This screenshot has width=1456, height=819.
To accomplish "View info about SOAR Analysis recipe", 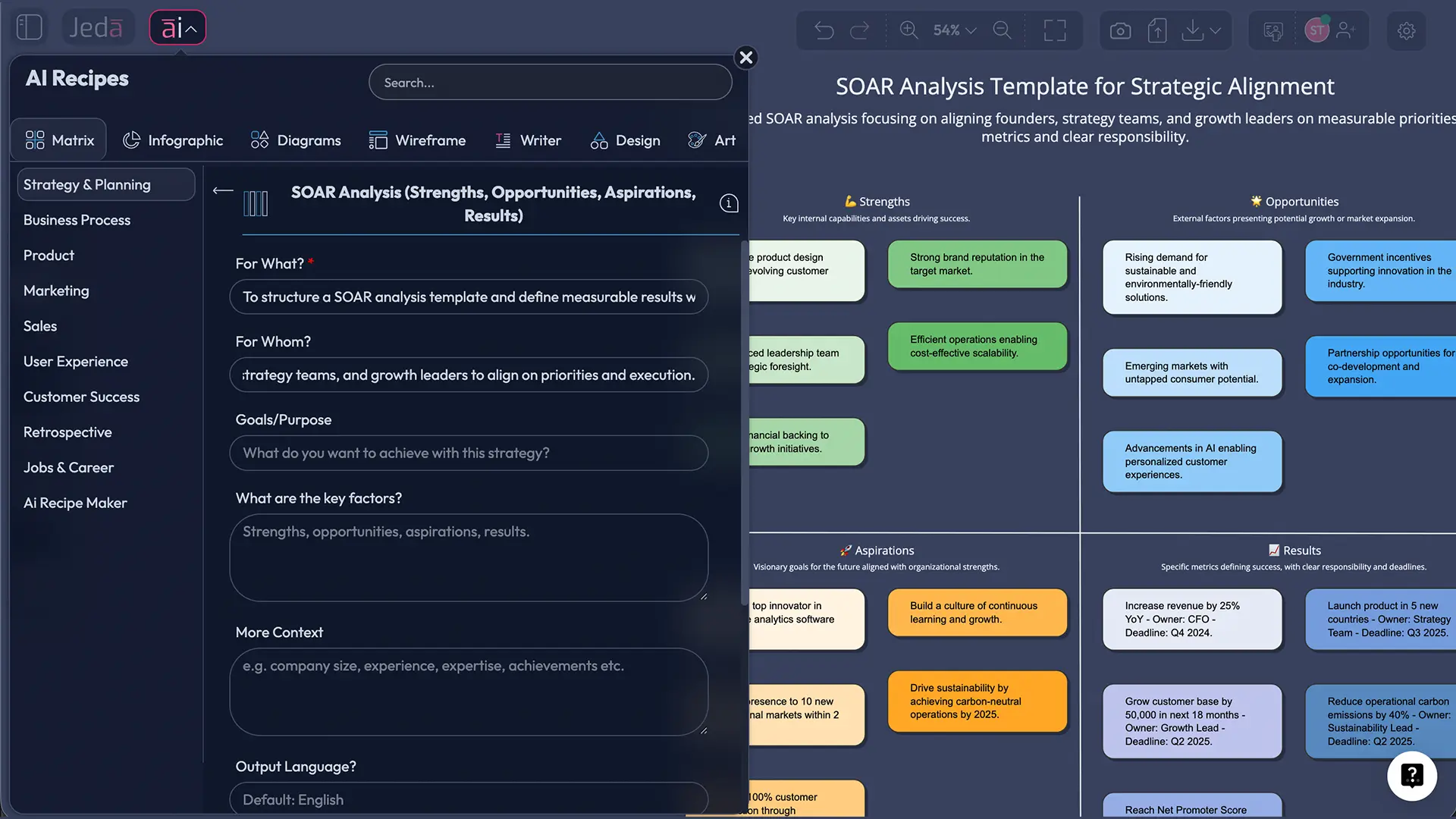I will point(728,202).
